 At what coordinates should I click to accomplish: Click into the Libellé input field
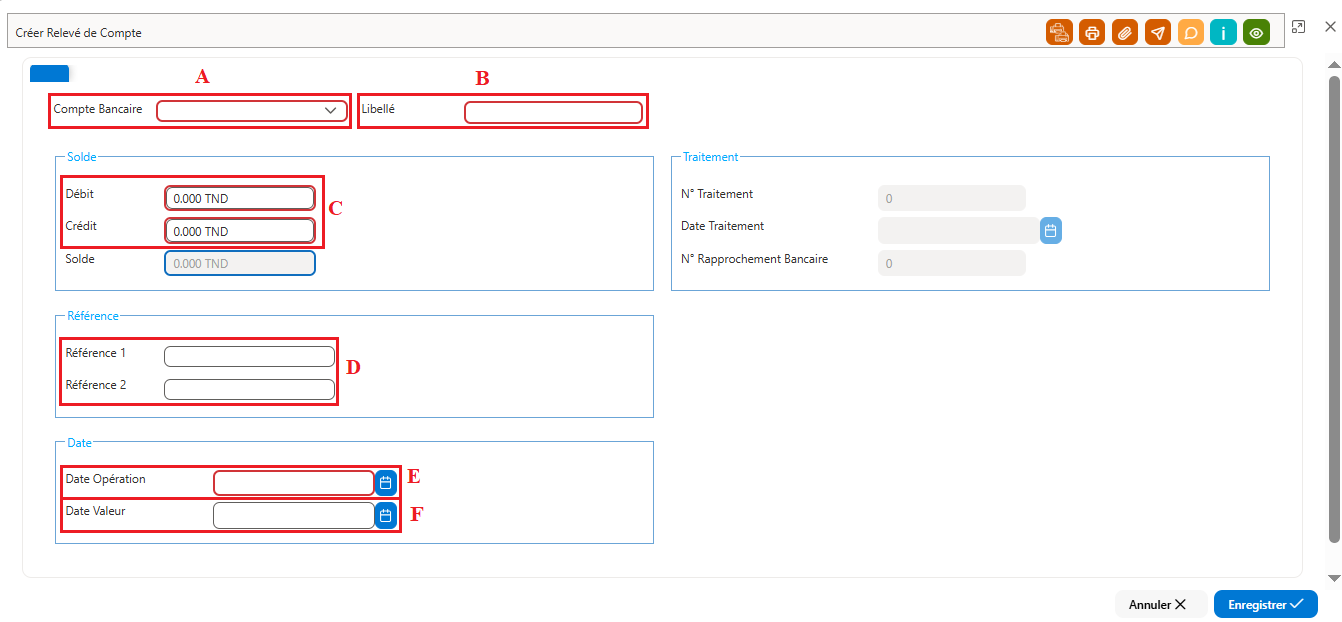553,113
